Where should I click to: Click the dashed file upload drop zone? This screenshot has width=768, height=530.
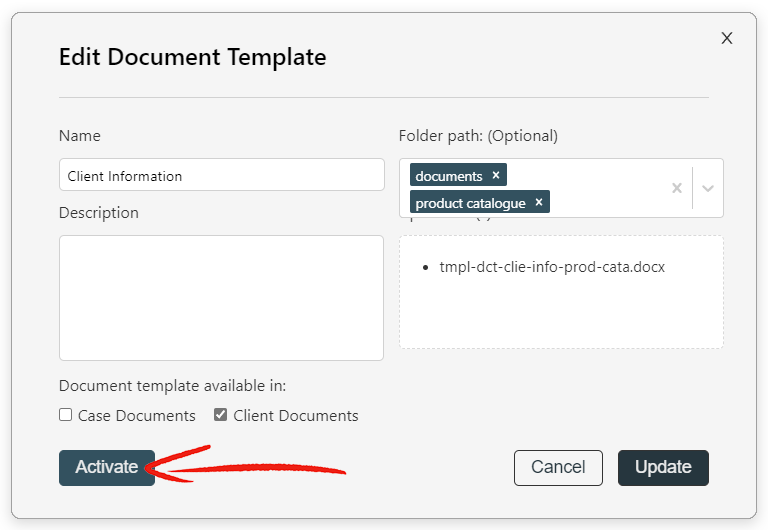[561, 292]
